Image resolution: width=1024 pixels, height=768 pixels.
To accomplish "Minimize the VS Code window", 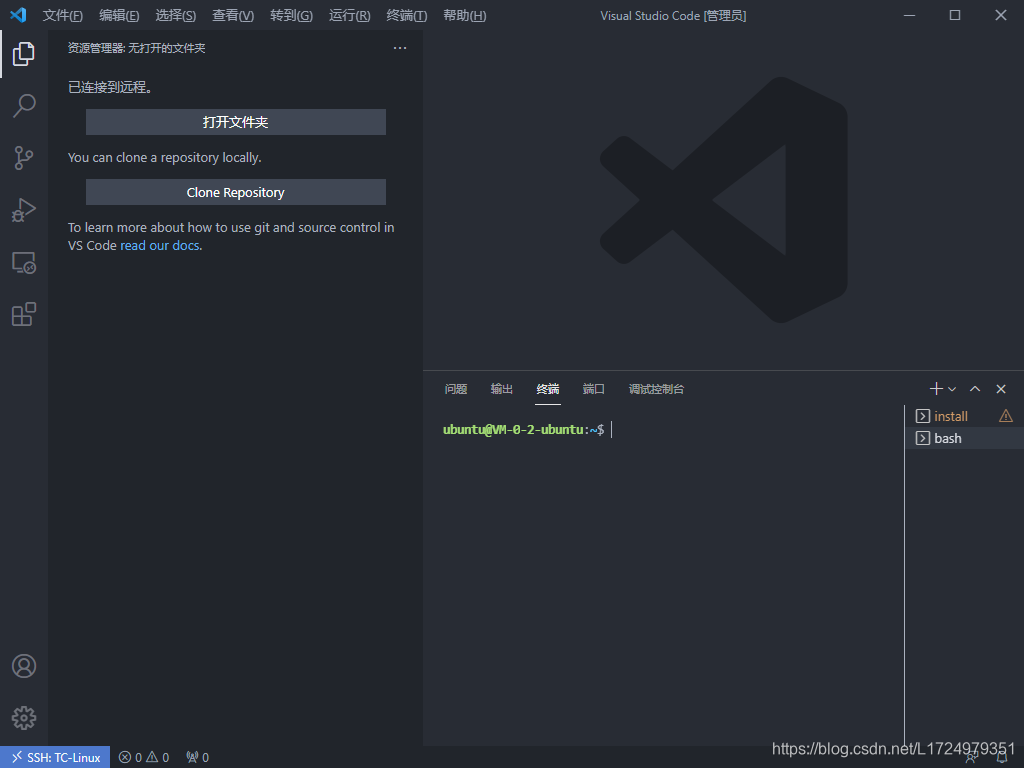I will click(909, 15).
